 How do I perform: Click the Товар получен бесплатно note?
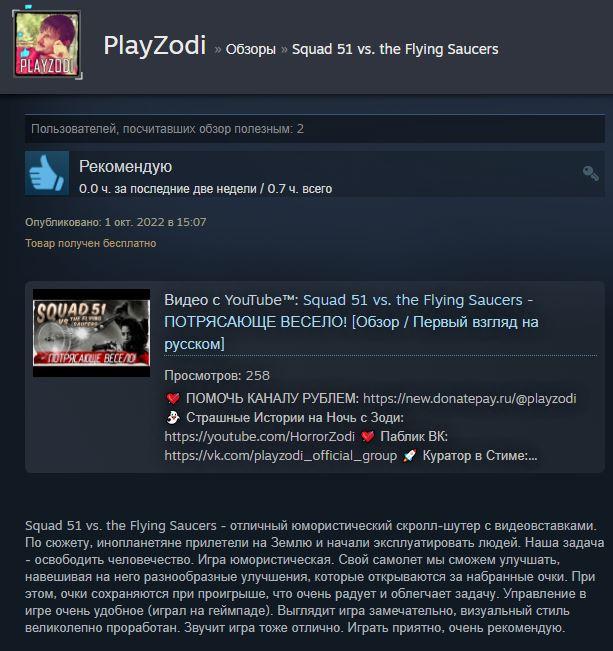(91, 243)
